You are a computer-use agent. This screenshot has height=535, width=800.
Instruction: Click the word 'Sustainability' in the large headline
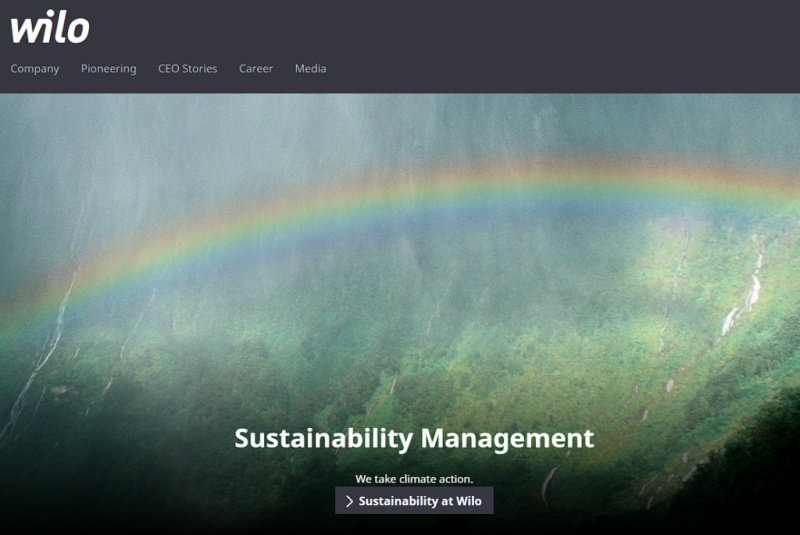point(323,438)
